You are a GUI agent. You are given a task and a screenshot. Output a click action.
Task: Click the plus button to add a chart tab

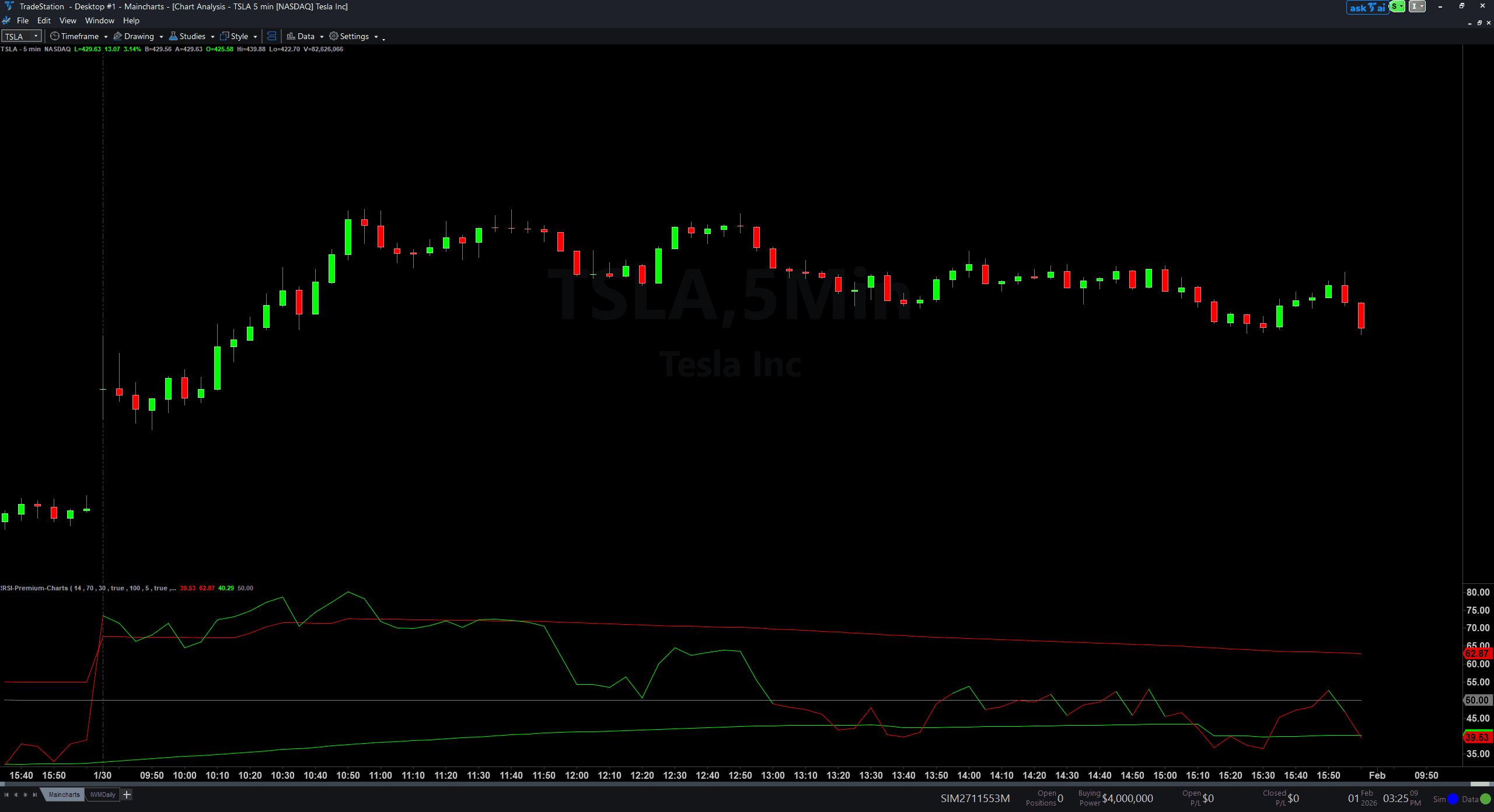click(126, 794)
